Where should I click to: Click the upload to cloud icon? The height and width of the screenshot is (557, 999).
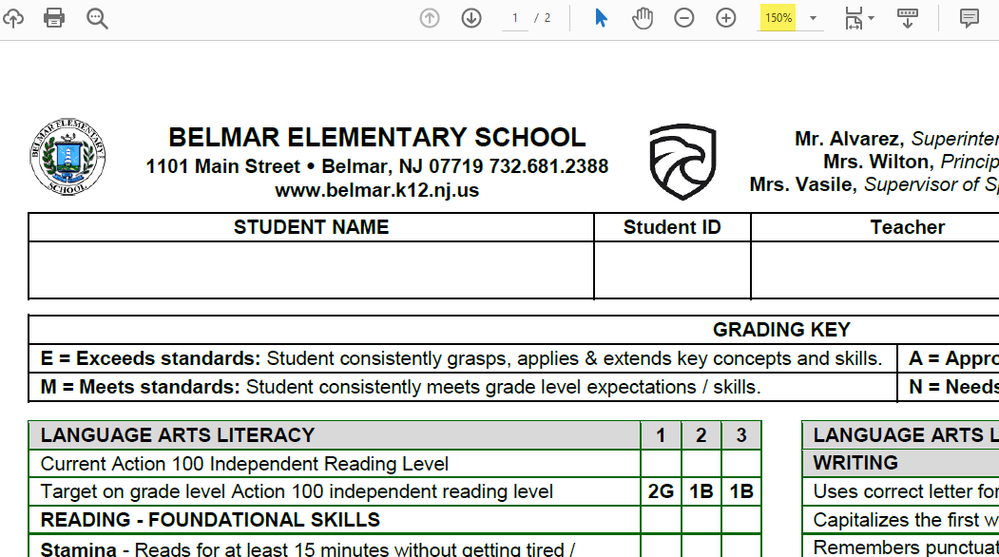(13, 18)
